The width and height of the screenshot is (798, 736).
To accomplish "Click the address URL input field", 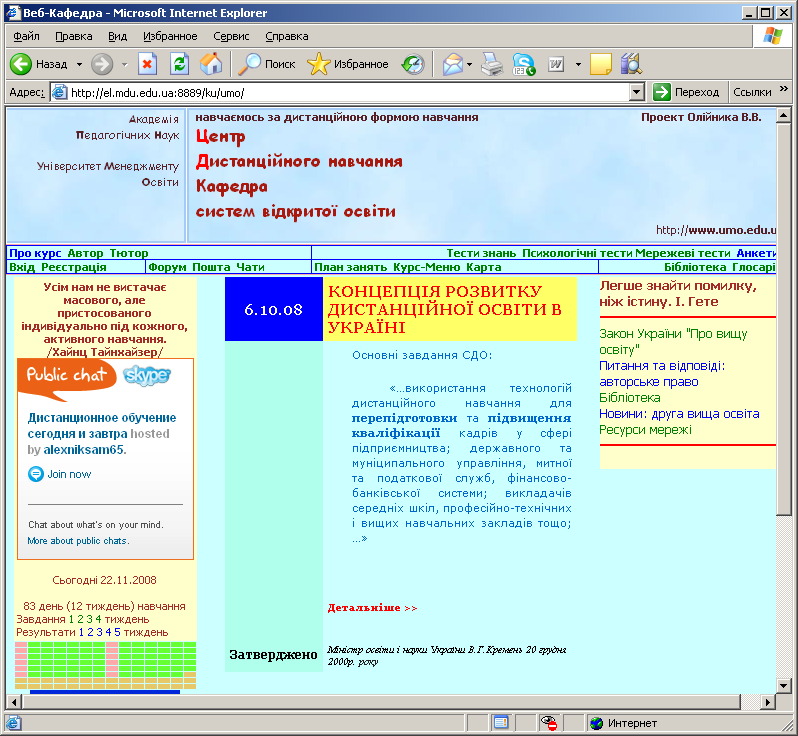I will [x=349, y=92].
